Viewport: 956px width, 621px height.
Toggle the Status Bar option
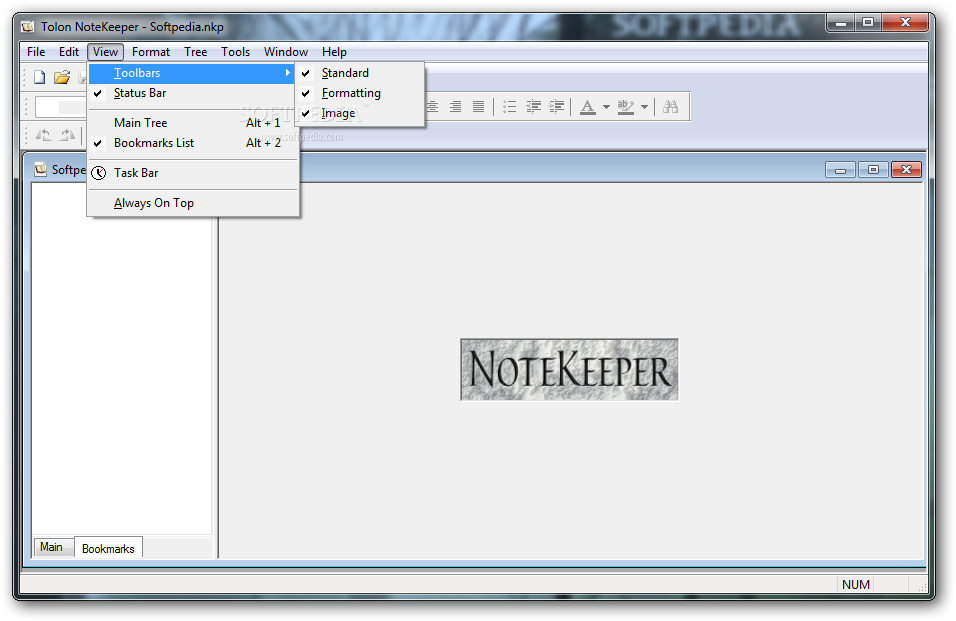tap(193, 93)
